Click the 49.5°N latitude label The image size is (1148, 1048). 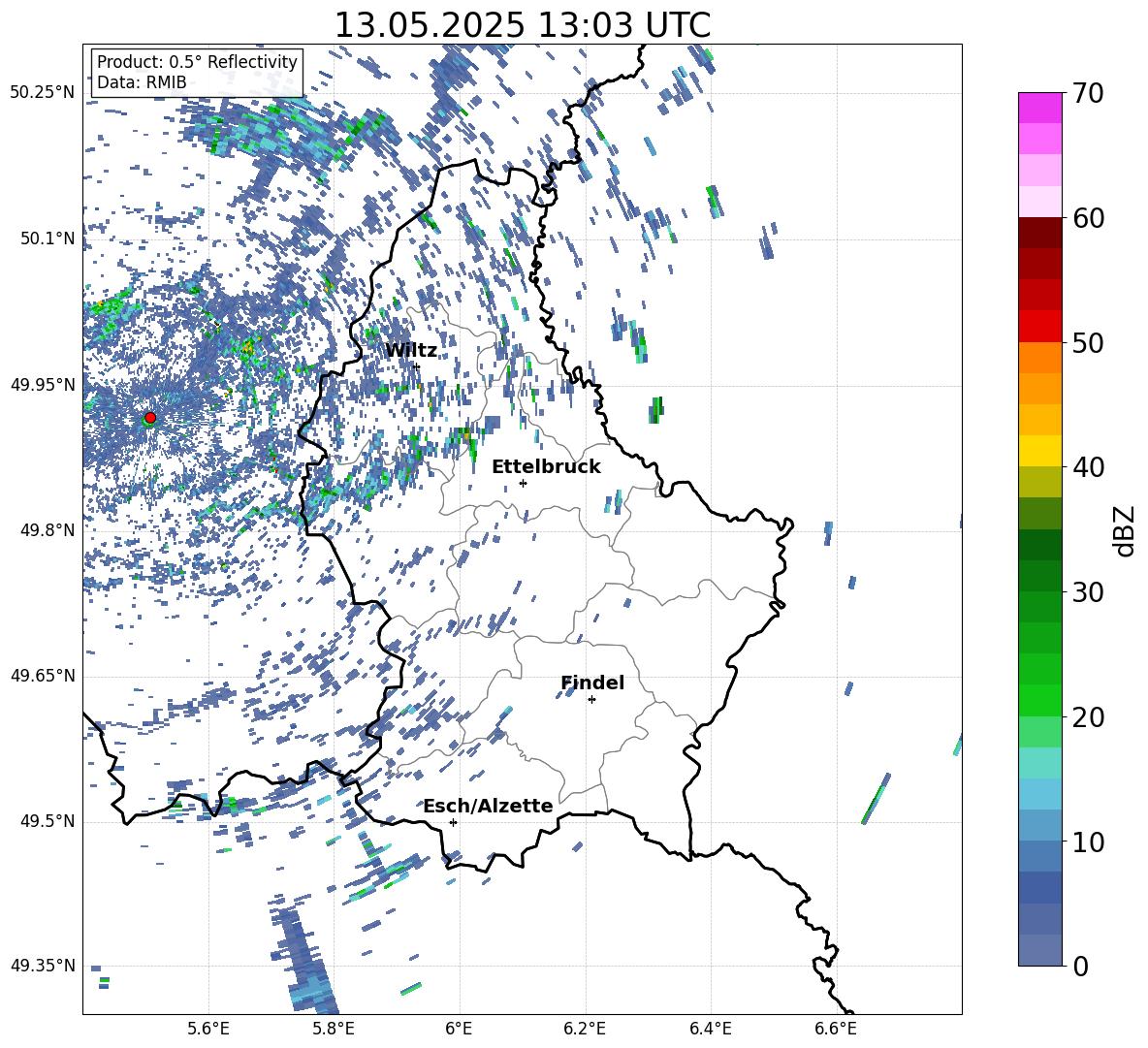click(48, 821)
